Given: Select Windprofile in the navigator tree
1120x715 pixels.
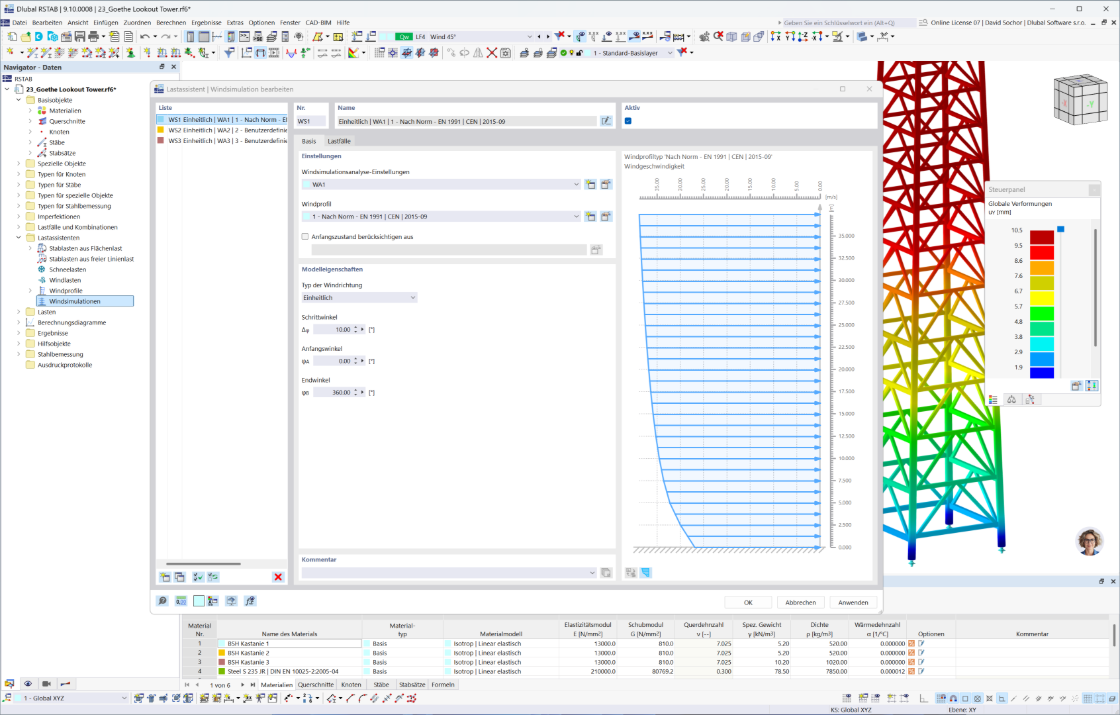Looking at the screenshot, I should [x=66, y=291].
